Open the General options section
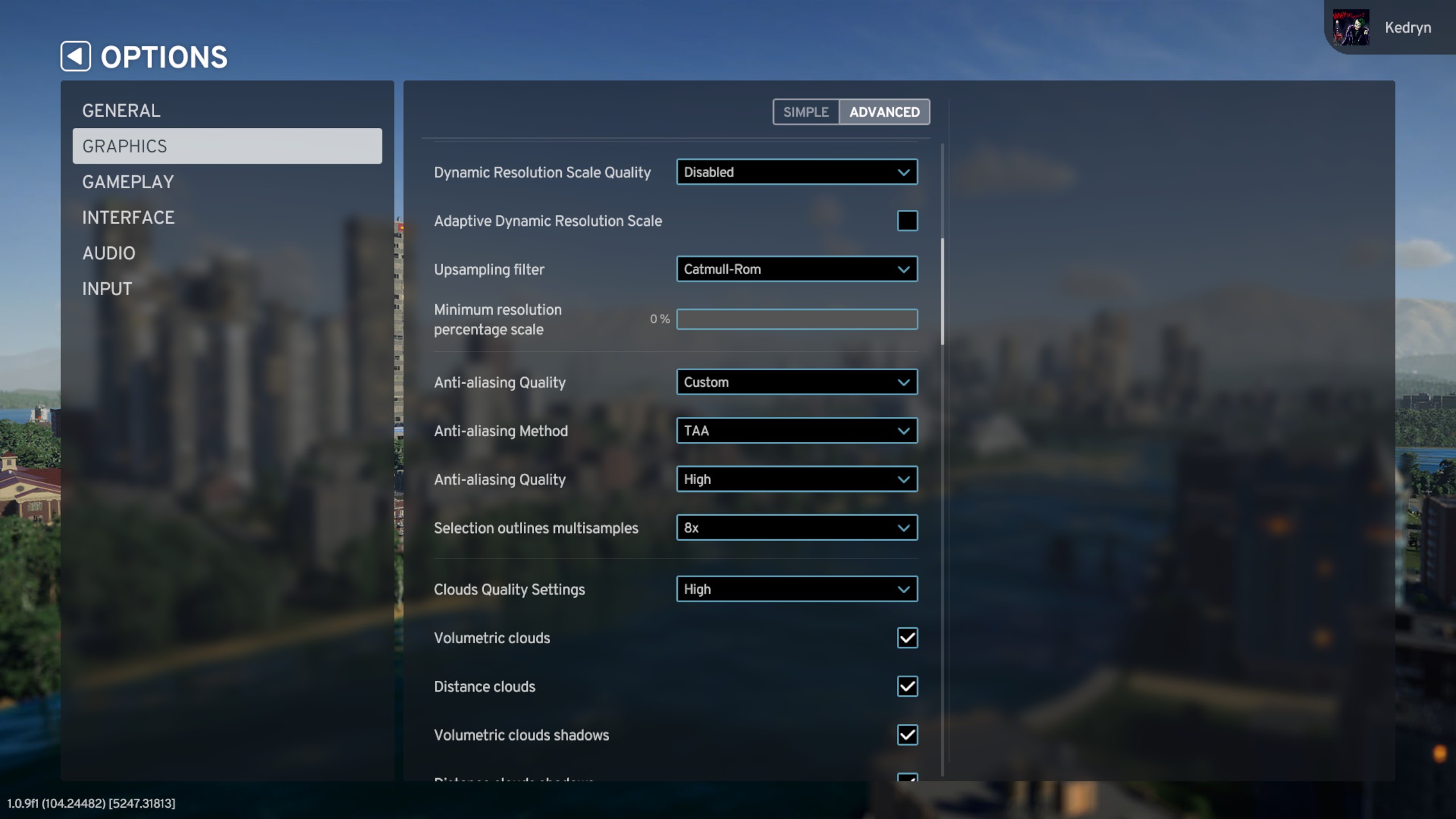This screenshot has height=819, width=1456. (x=121, y=110)
